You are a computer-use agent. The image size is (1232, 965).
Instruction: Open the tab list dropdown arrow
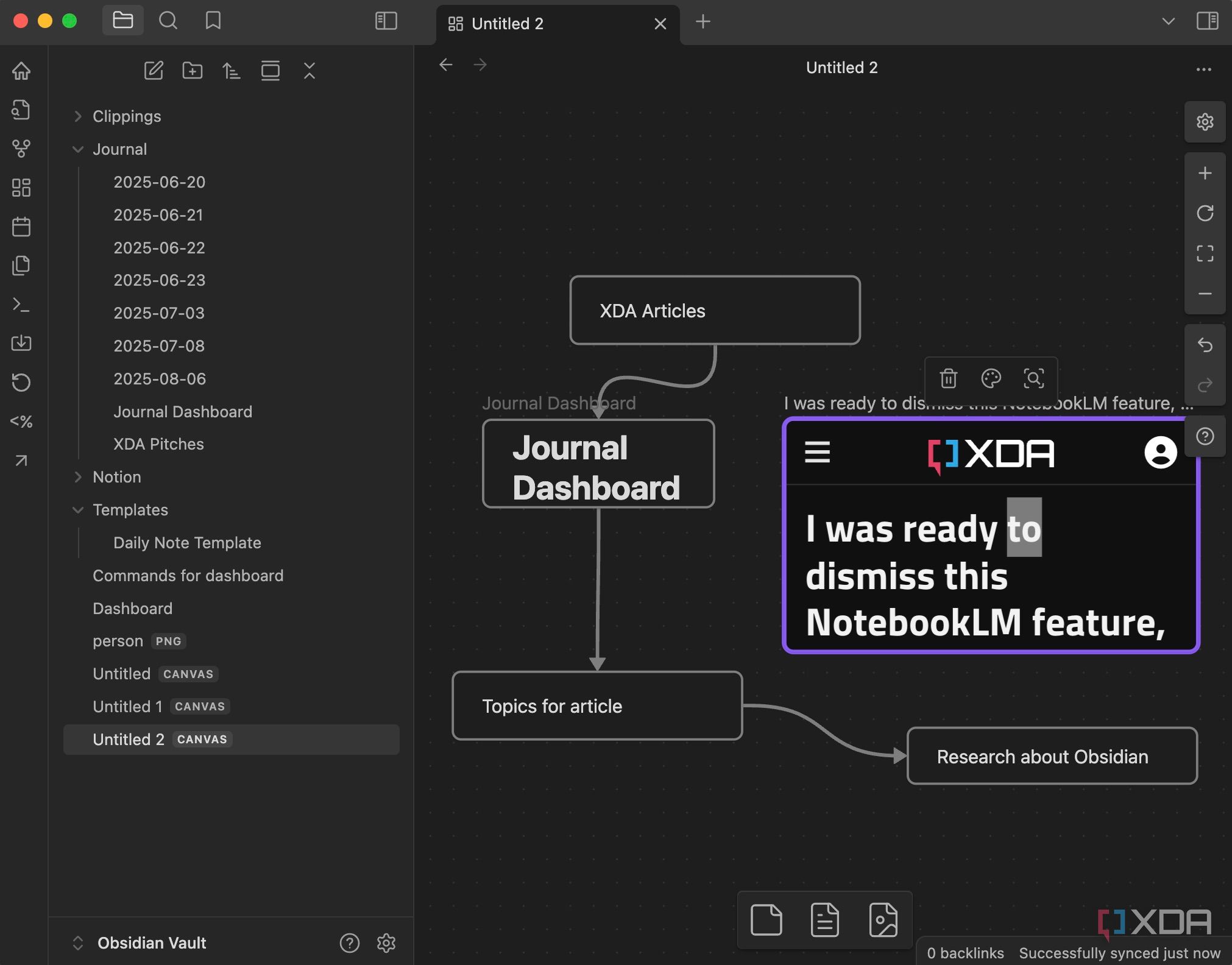[x=1168, y=21]
